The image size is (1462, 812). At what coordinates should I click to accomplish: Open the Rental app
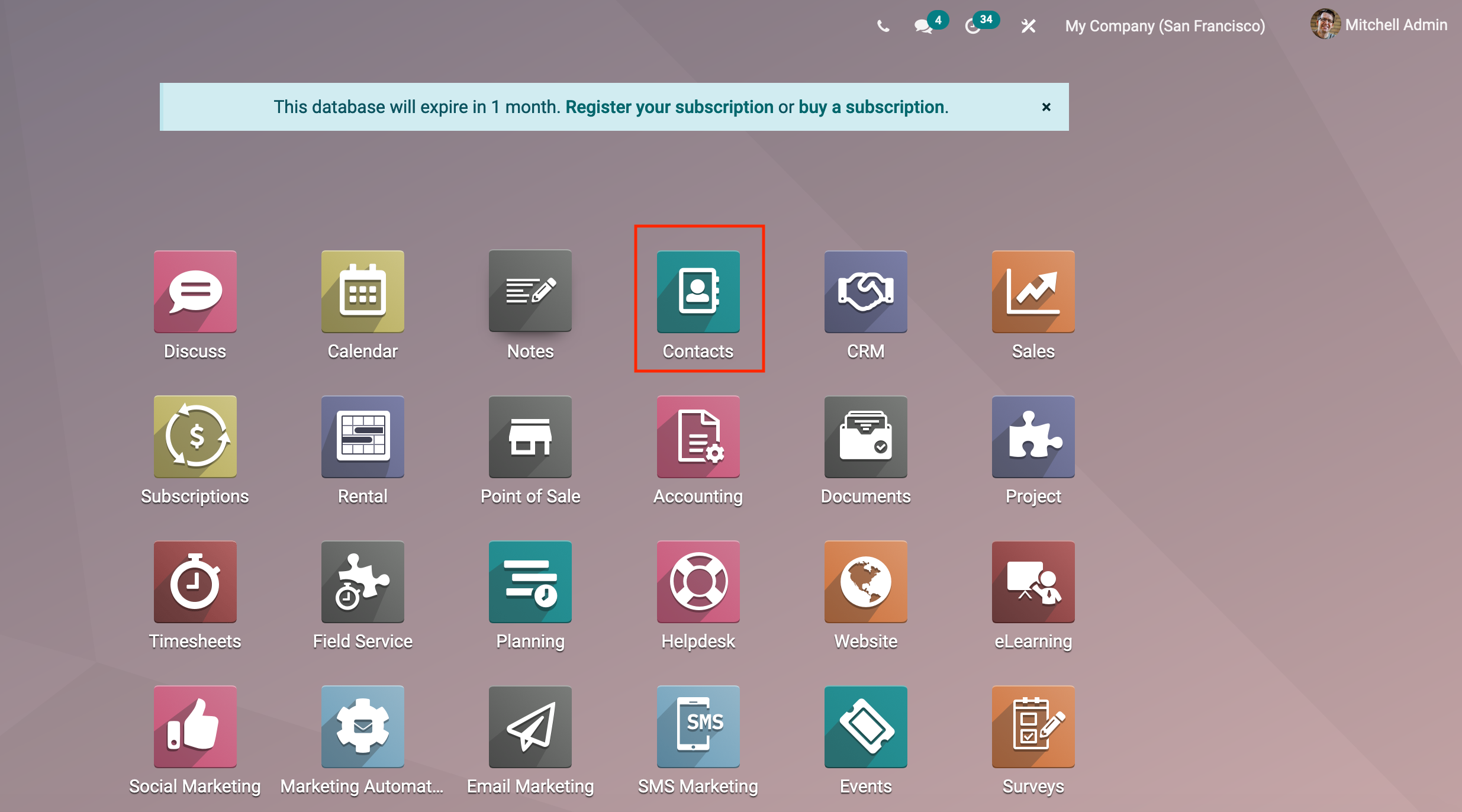(363, 437)
